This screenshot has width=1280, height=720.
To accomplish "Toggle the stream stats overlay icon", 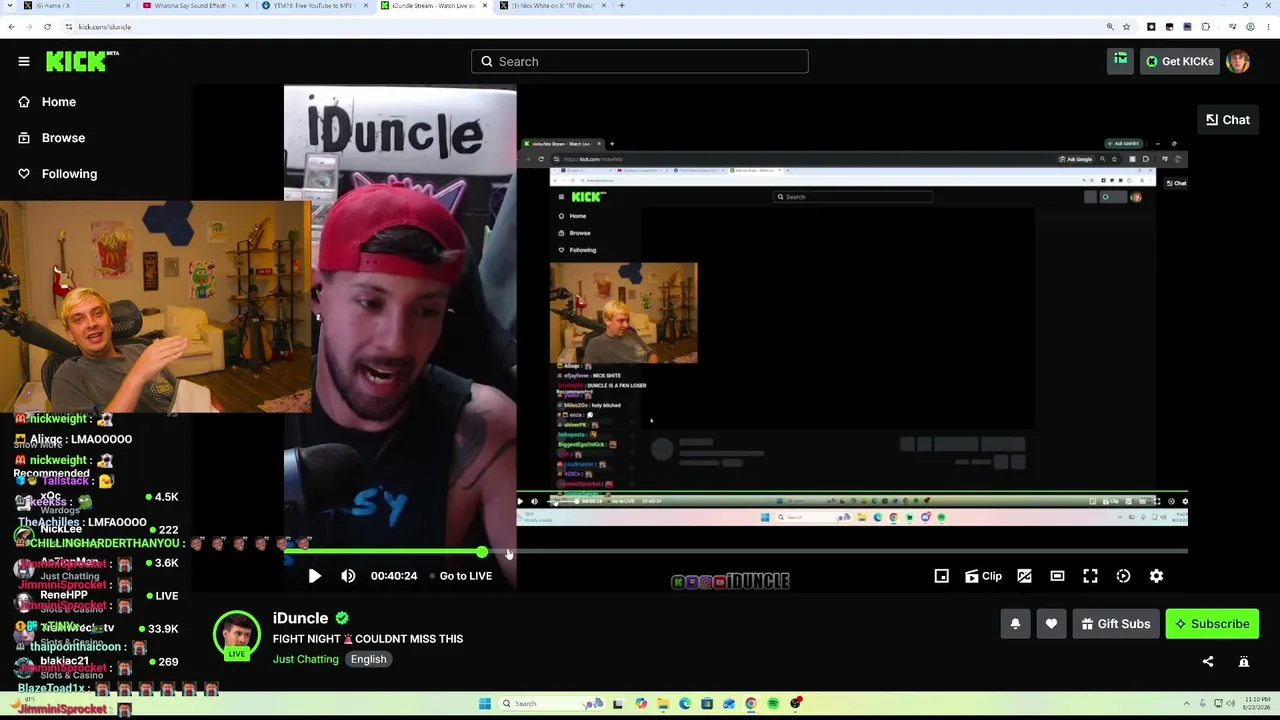I will tap(1024, 576).
